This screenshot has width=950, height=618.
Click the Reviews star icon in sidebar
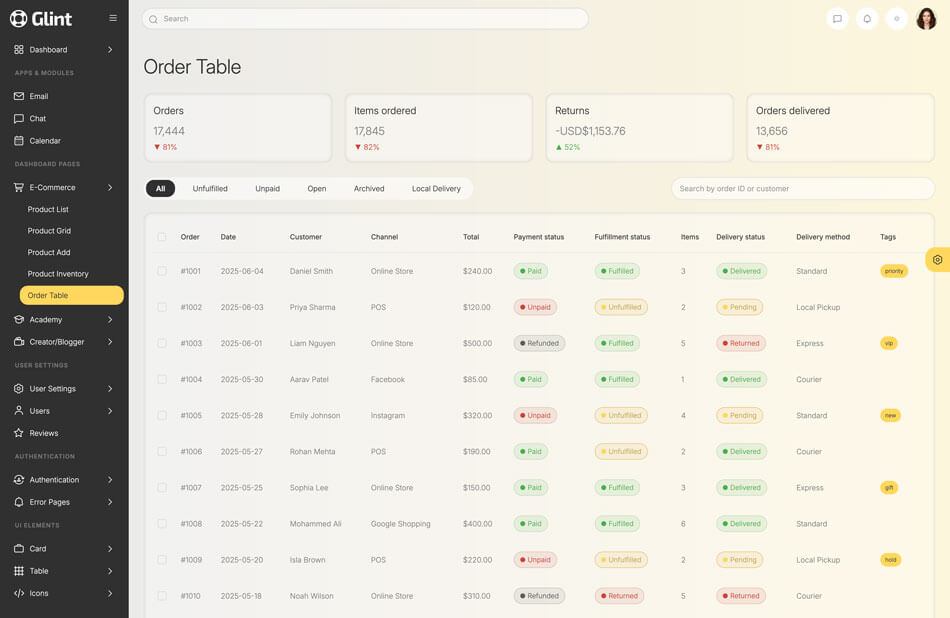[19, 433]
